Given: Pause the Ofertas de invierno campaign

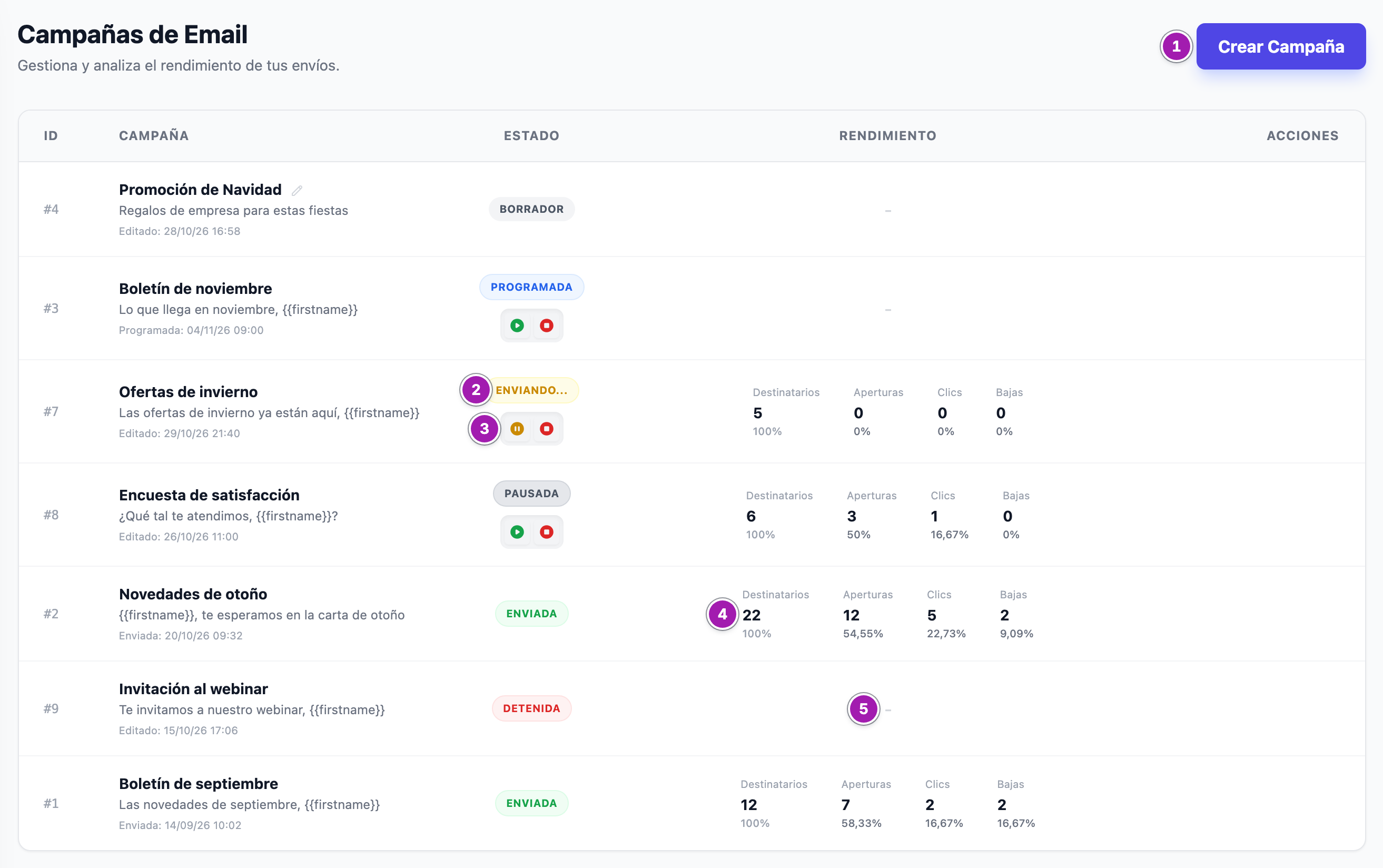Looking at the screenshot, I should point(517,429).
